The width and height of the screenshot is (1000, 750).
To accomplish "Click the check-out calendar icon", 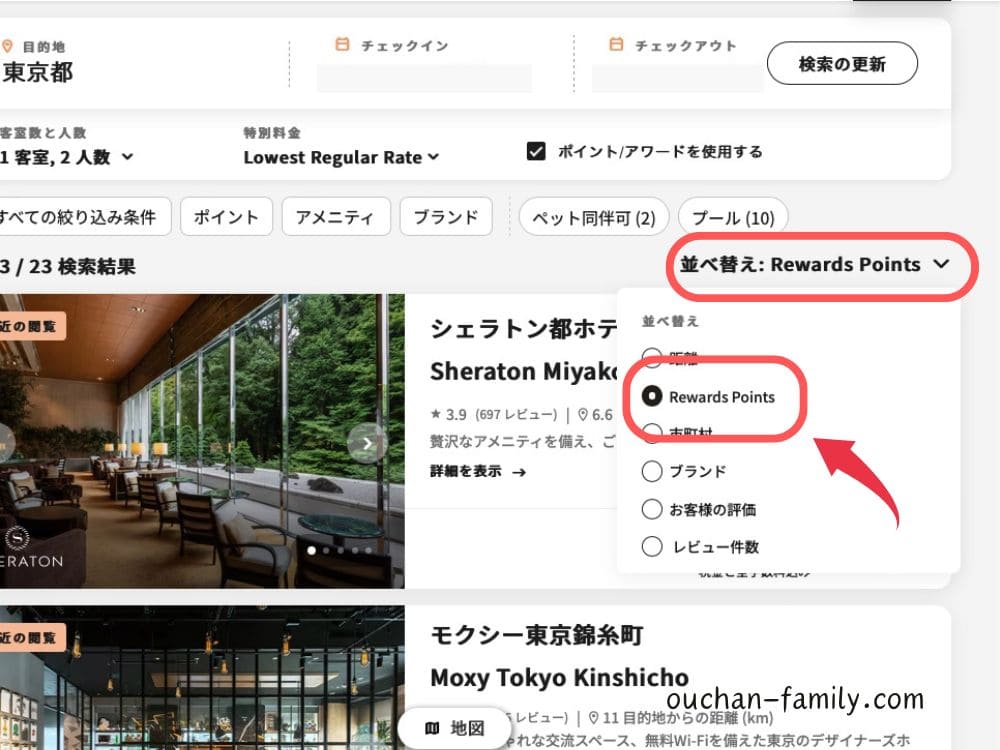I will tap(616, 44).
